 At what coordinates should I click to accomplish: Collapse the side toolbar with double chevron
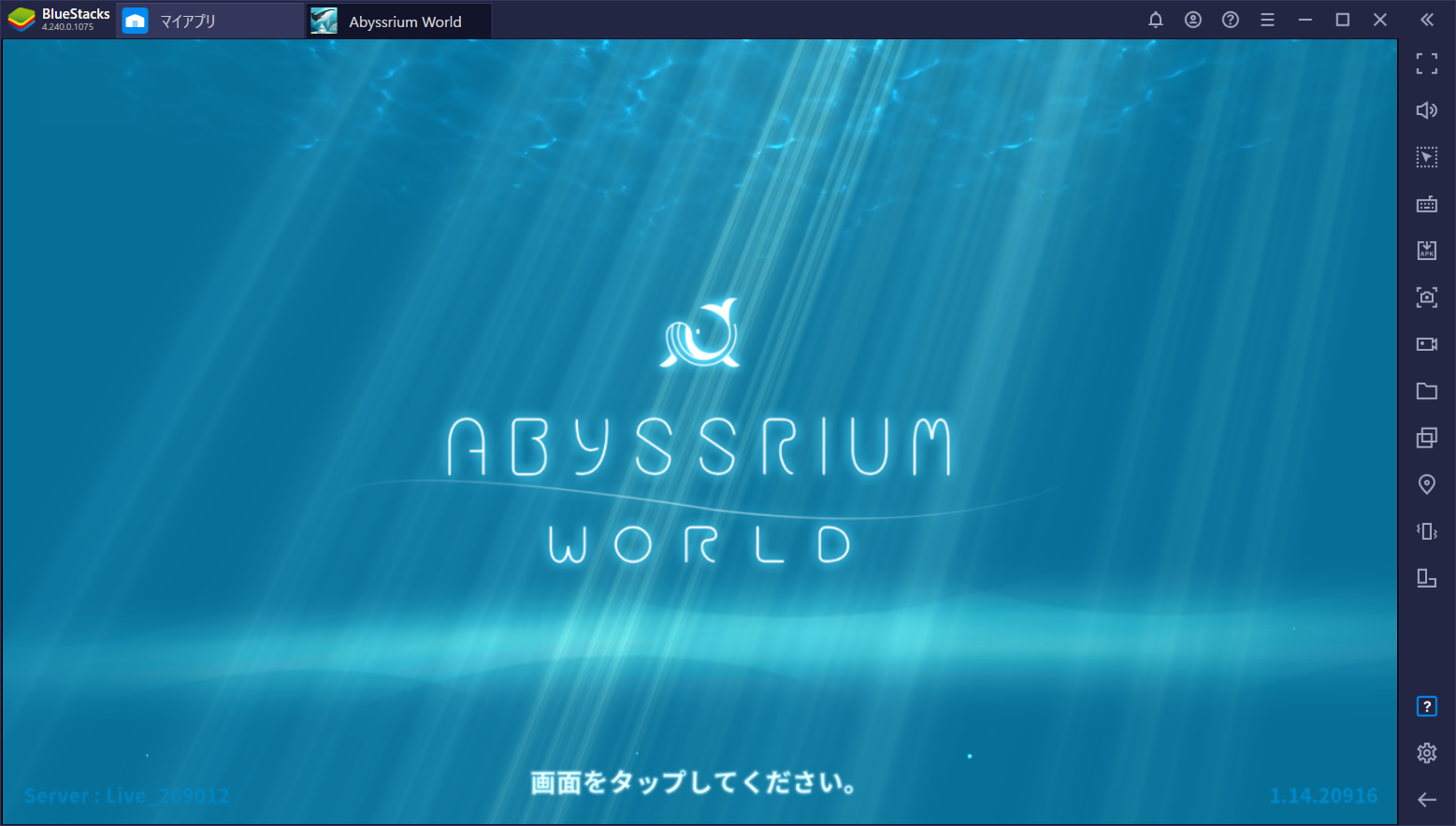tap(1427, 20)
